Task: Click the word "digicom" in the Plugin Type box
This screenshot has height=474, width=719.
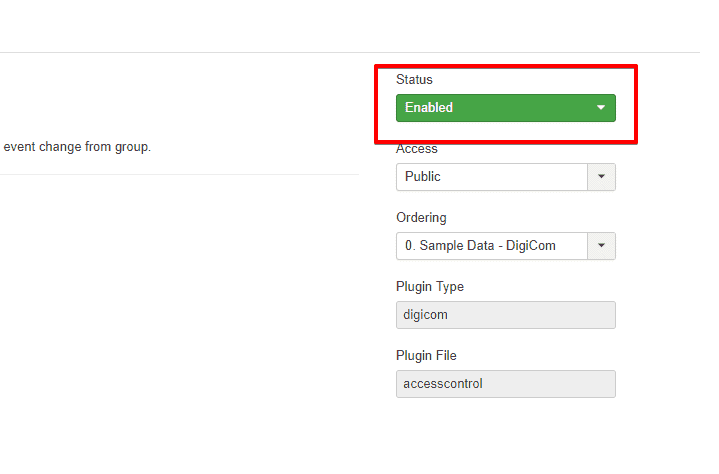Action: pyautogui.click(x=426, y=315)
